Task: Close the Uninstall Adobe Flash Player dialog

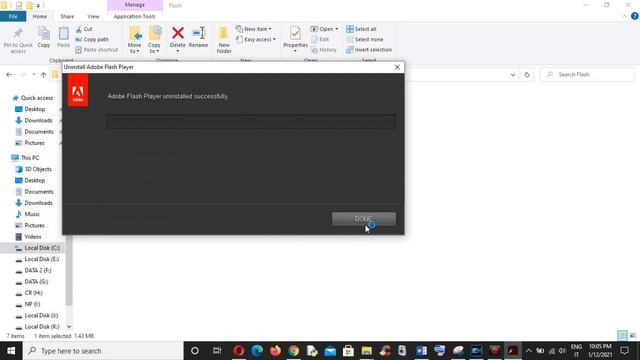Action: [397, 67]
